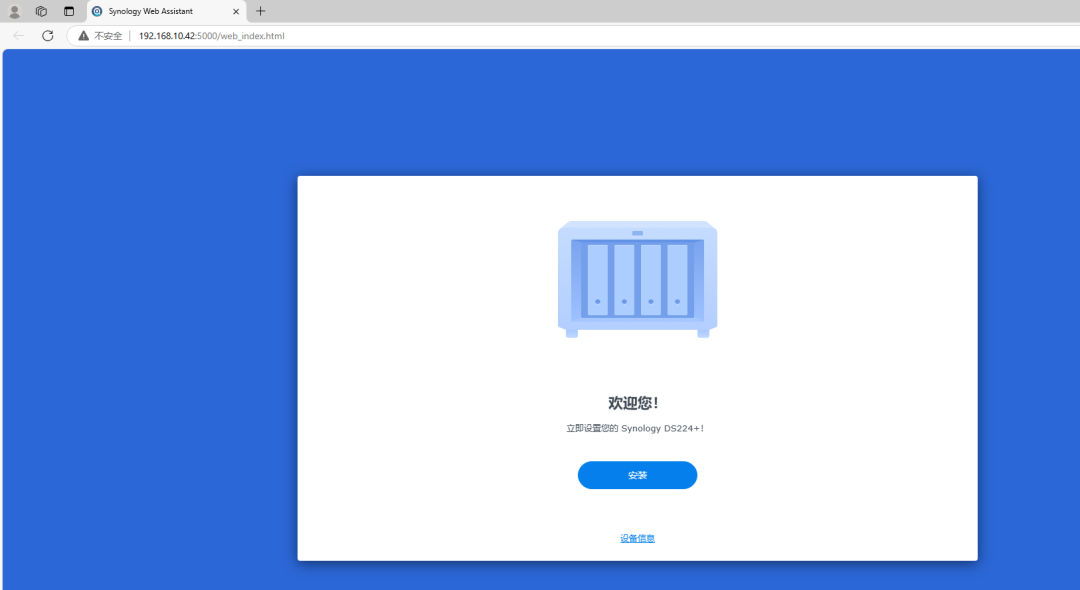
Task: Click the indicator on top of the NAS illustration
Action: [x=637, y=233]
